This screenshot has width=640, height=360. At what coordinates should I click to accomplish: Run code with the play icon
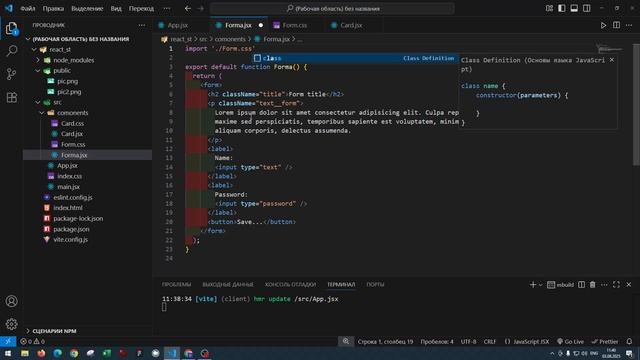point(603,25)
